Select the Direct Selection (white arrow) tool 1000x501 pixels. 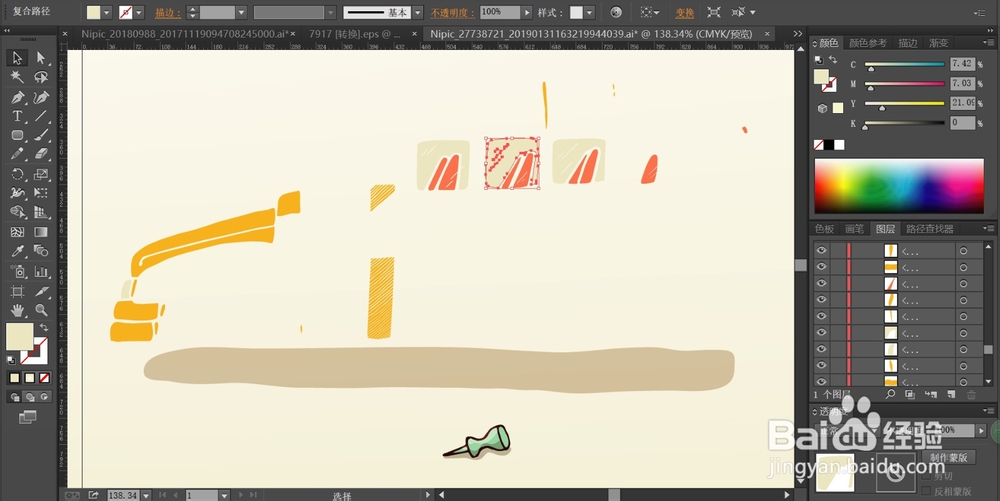click(x=41, y=58)
